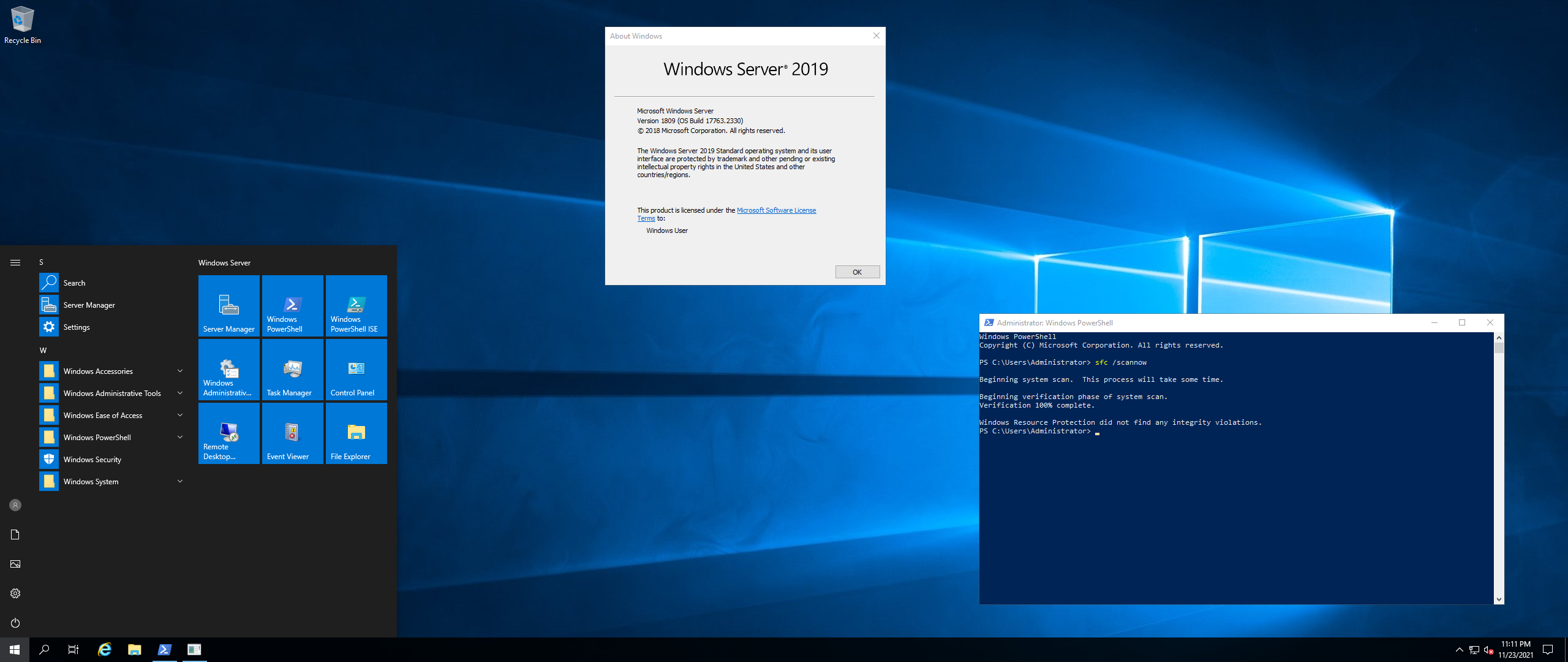Viewport: 1568px width, 662px height.
Task: Show hidden icons in the system tray
Action: (x=1459, y=650)
